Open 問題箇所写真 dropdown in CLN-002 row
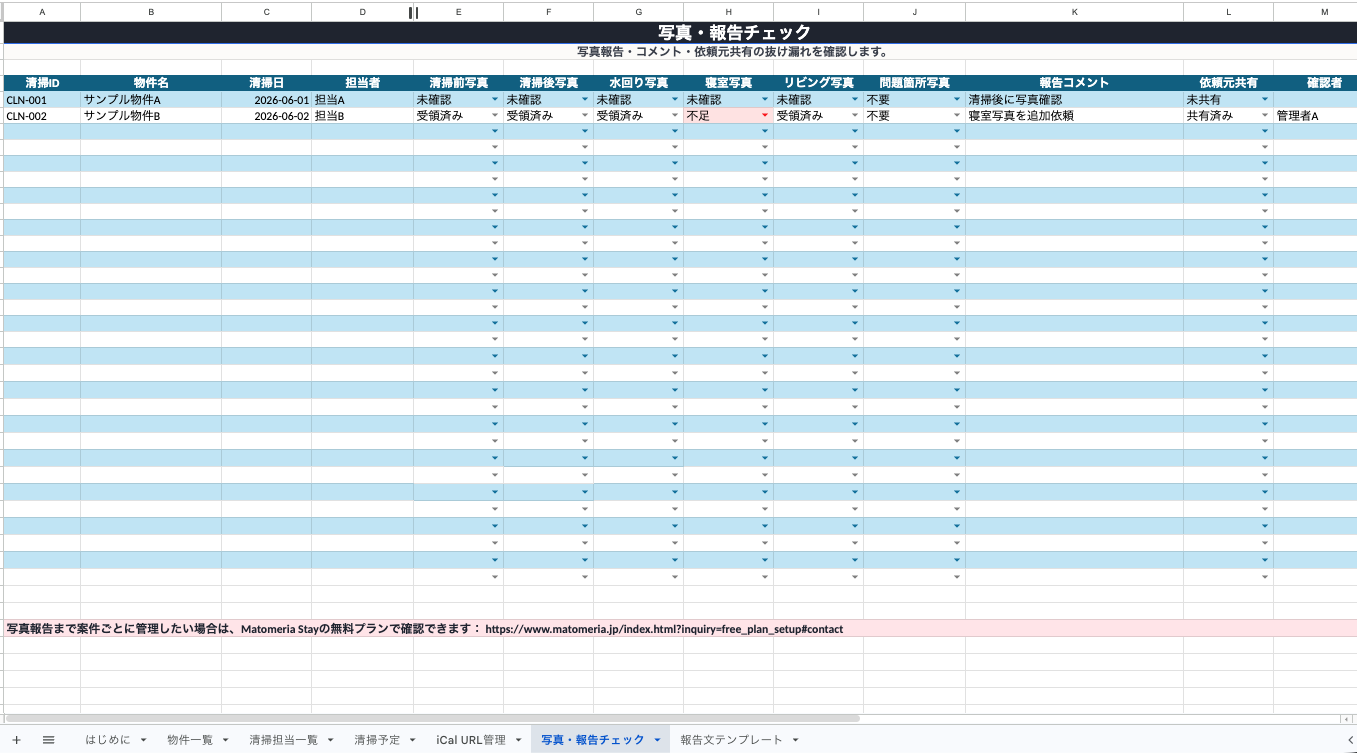This screenshot has height=753, width=1357. pyautogui.click(x=957, y=116)
